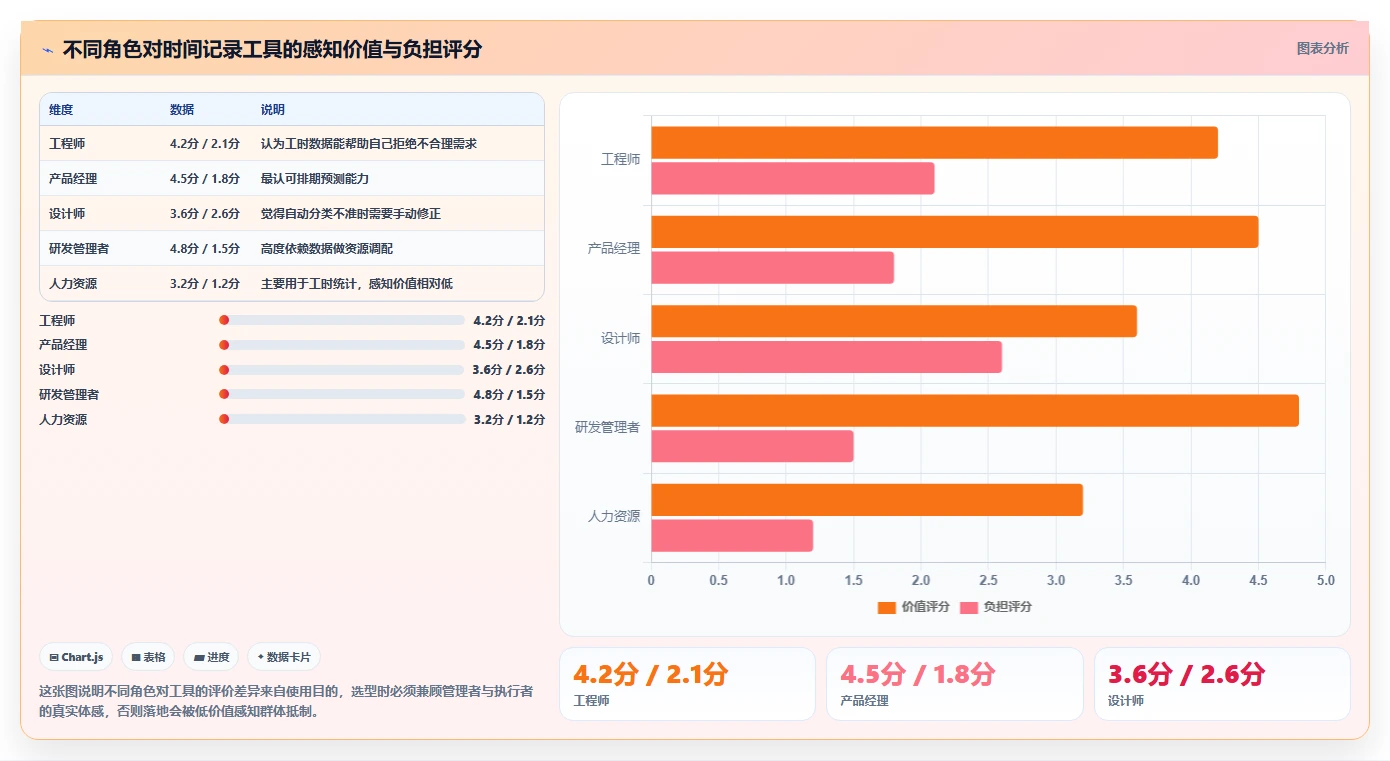Image resolution: width=1390 pixels, height=761 pixels.
Task: Click 最认可排期预测能力 description
Action: (x=315, y=179)
